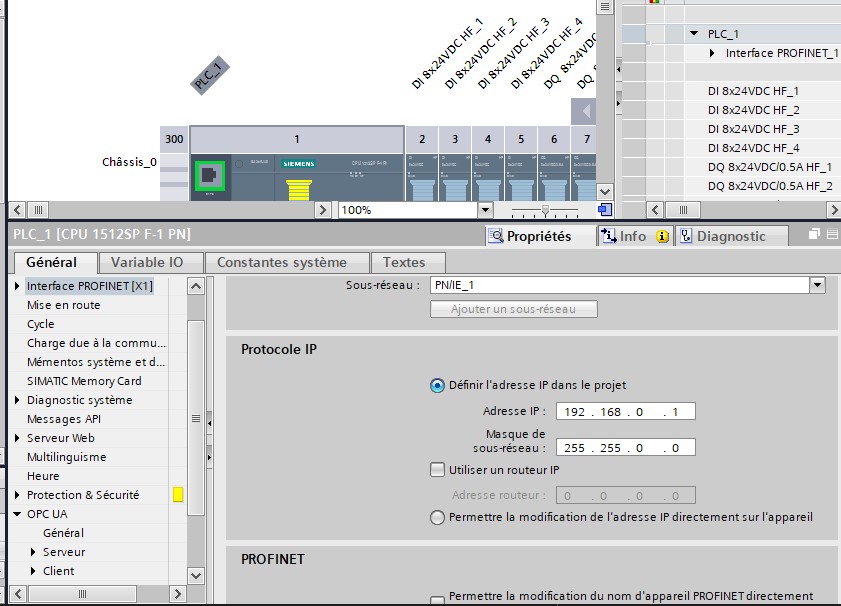Select the Cycle entry in navigation tree
The height and width of the screenshot is (606, 841).
[x=41, y=324]
